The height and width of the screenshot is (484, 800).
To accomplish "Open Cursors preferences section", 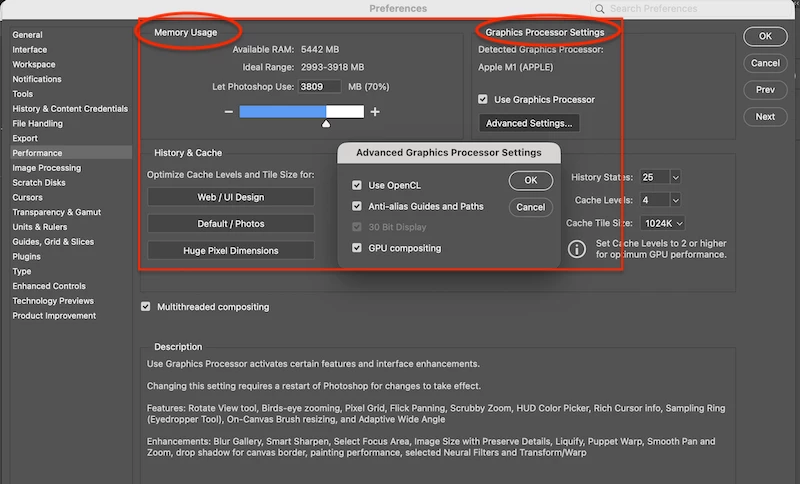I will coord(28,197).
